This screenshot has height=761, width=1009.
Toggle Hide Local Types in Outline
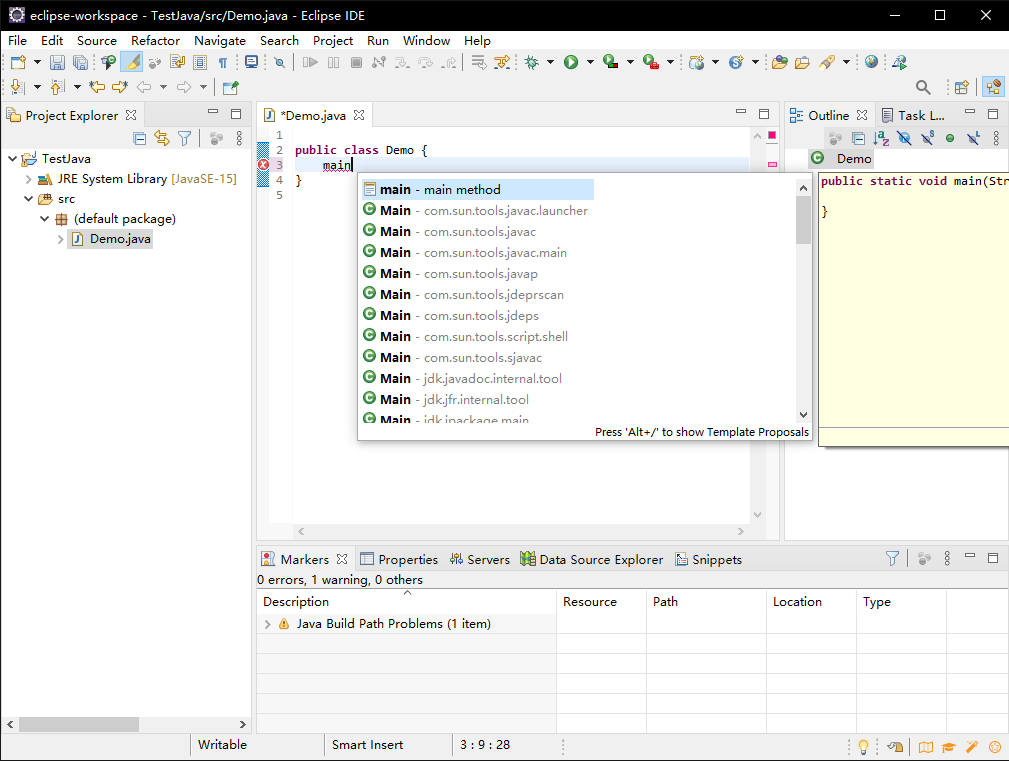tap(973, 138)
